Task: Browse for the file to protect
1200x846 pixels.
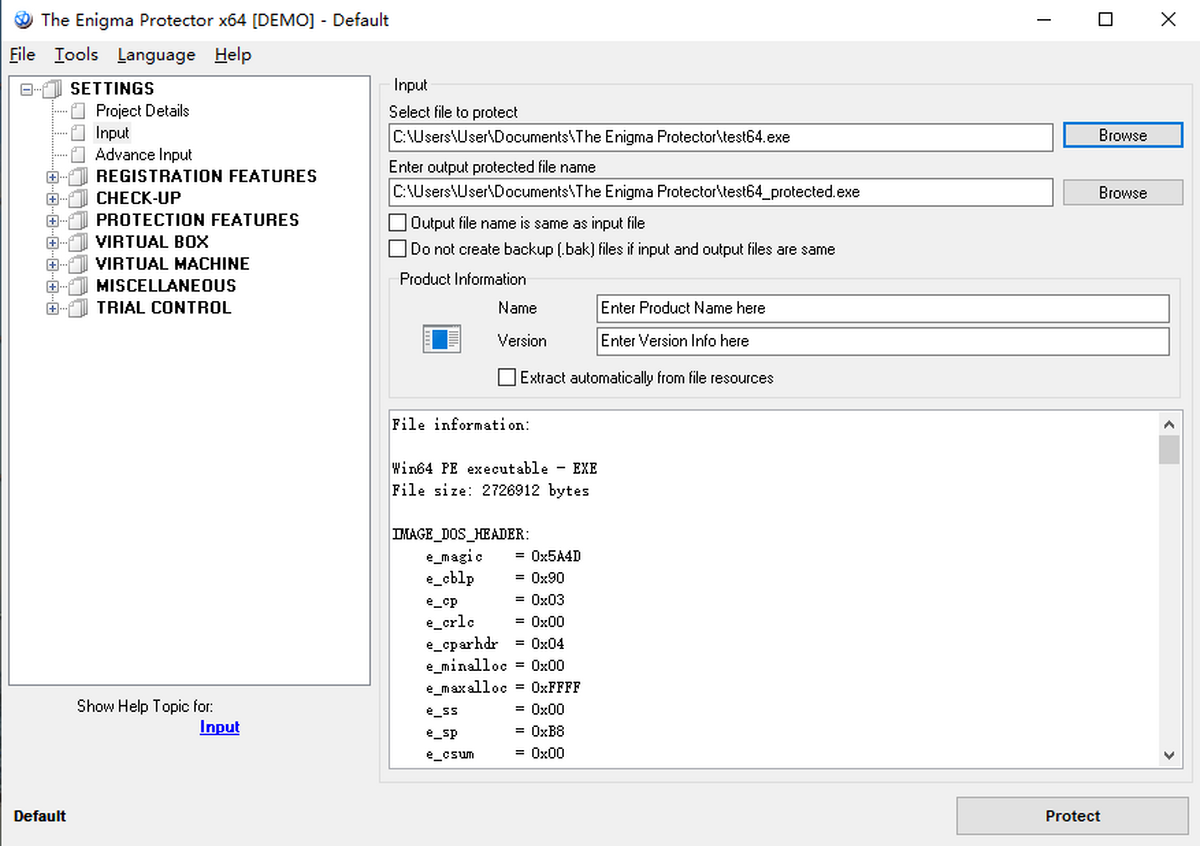Action: coord(1122,135)
